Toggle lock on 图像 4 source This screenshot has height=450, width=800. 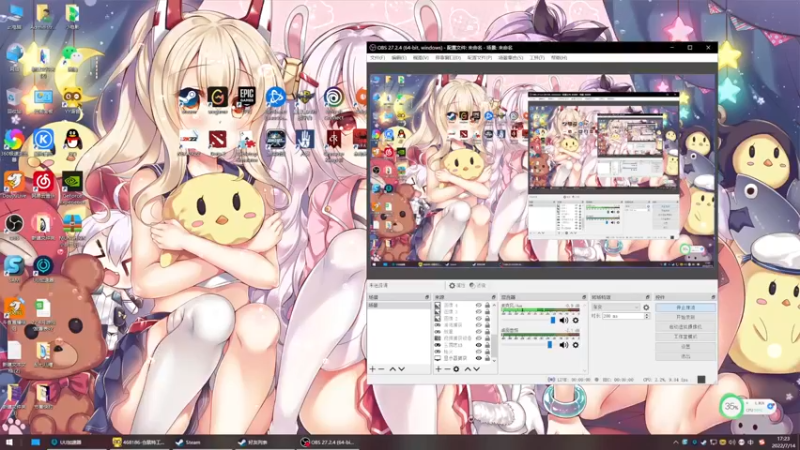pos(487,305)
